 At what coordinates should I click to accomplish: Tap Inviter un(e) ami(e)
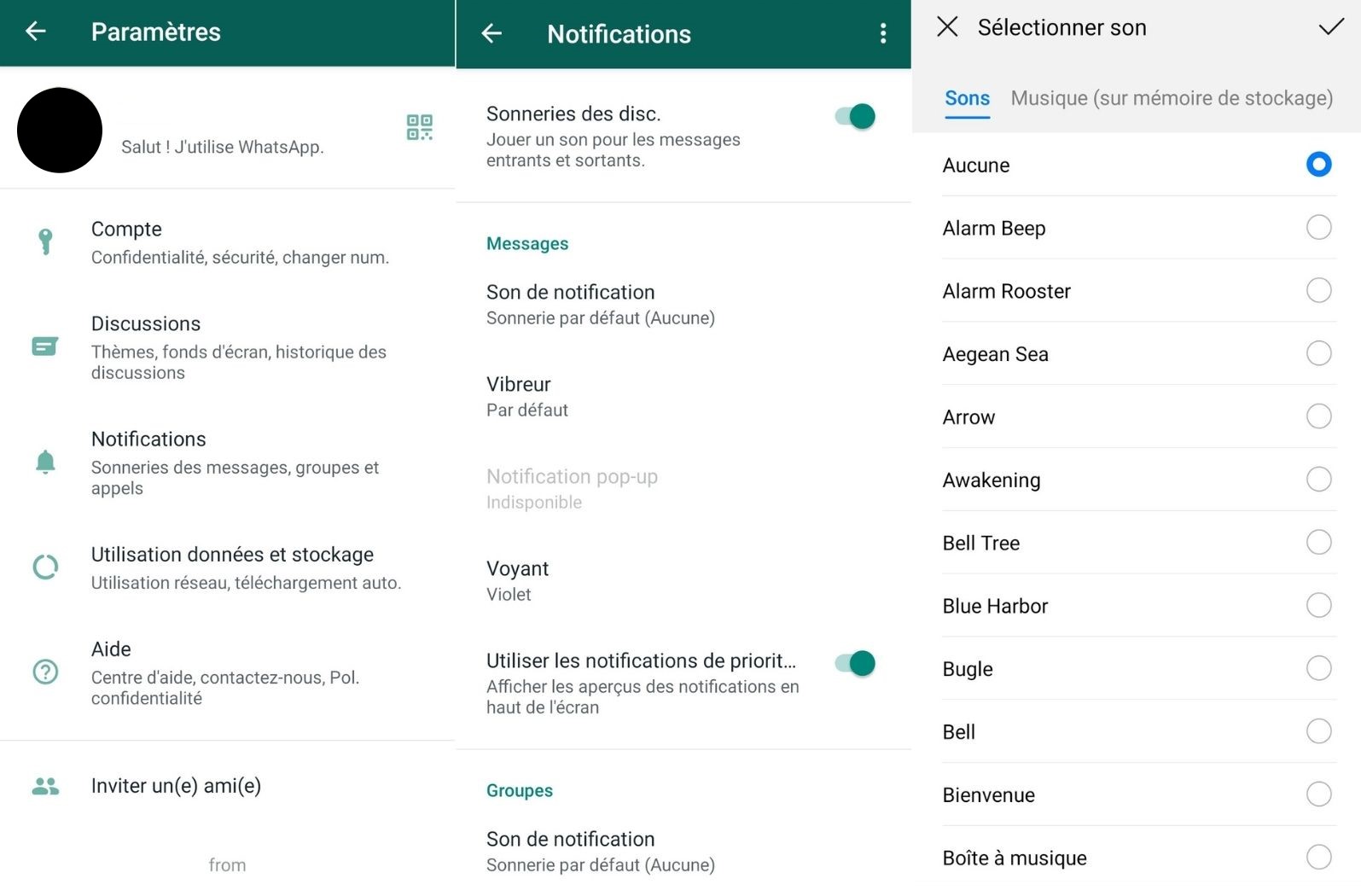point(227,786)
